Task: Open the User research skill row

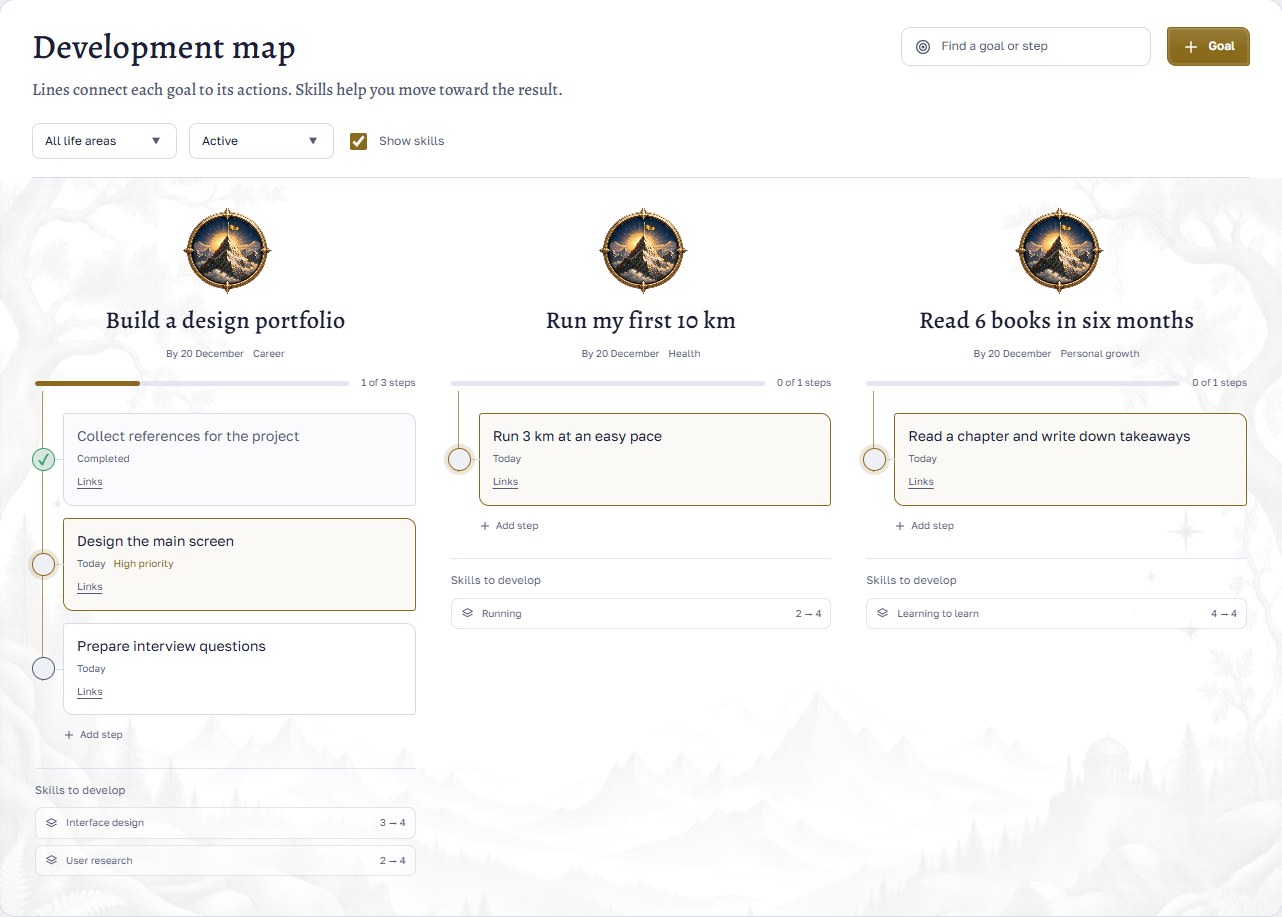Action: (x=225, y=860)
